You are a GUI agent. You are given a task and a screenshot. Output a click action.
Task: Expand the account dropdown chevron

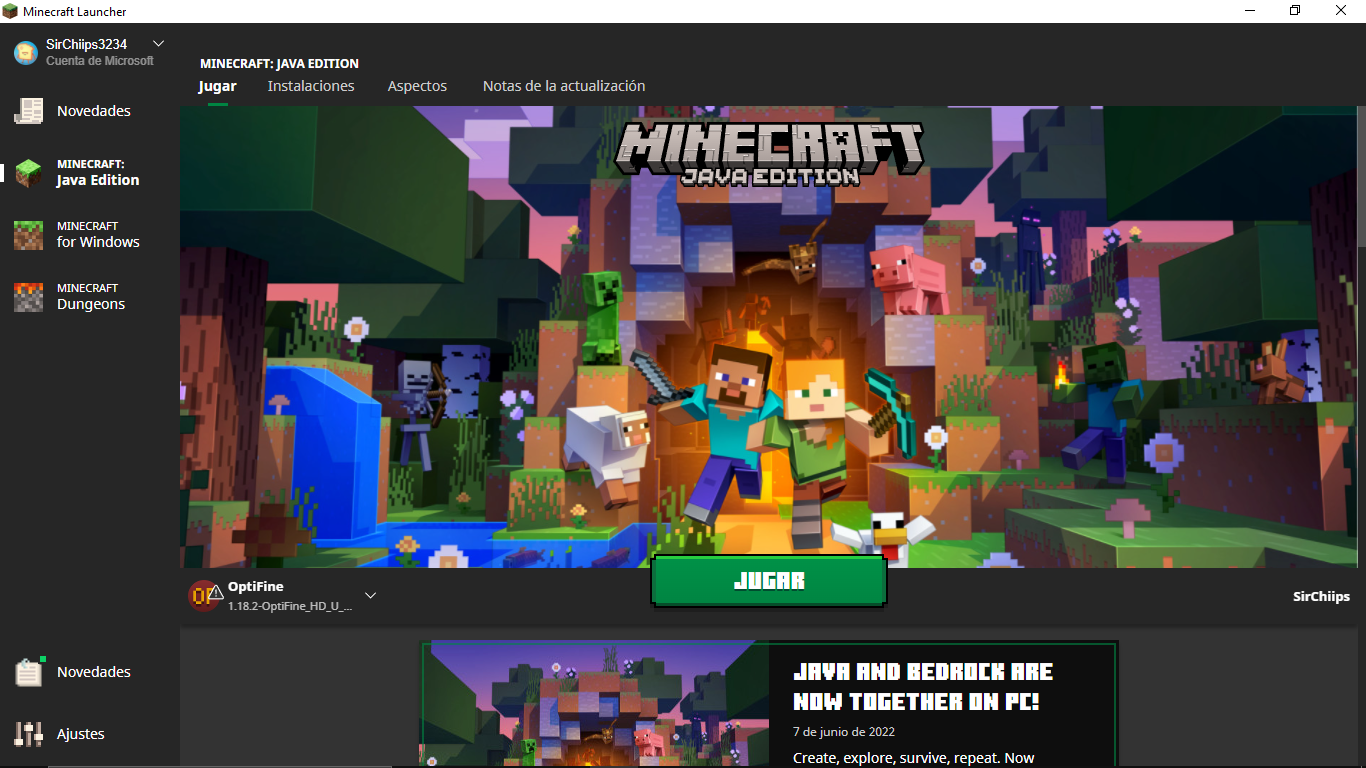pos(158,44)
